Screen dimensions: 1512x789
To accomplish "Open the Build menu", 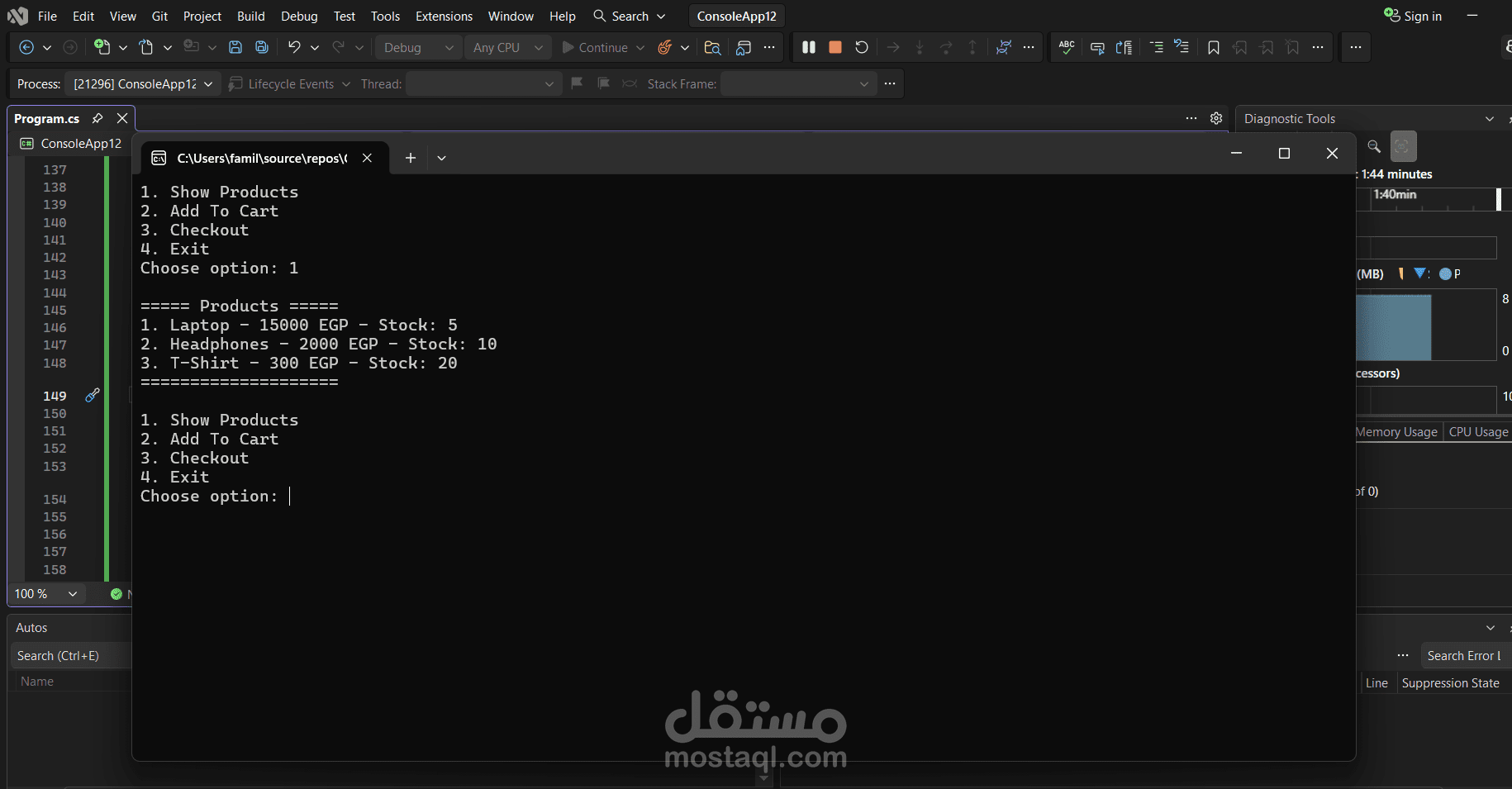I will [x=251, y=17].
